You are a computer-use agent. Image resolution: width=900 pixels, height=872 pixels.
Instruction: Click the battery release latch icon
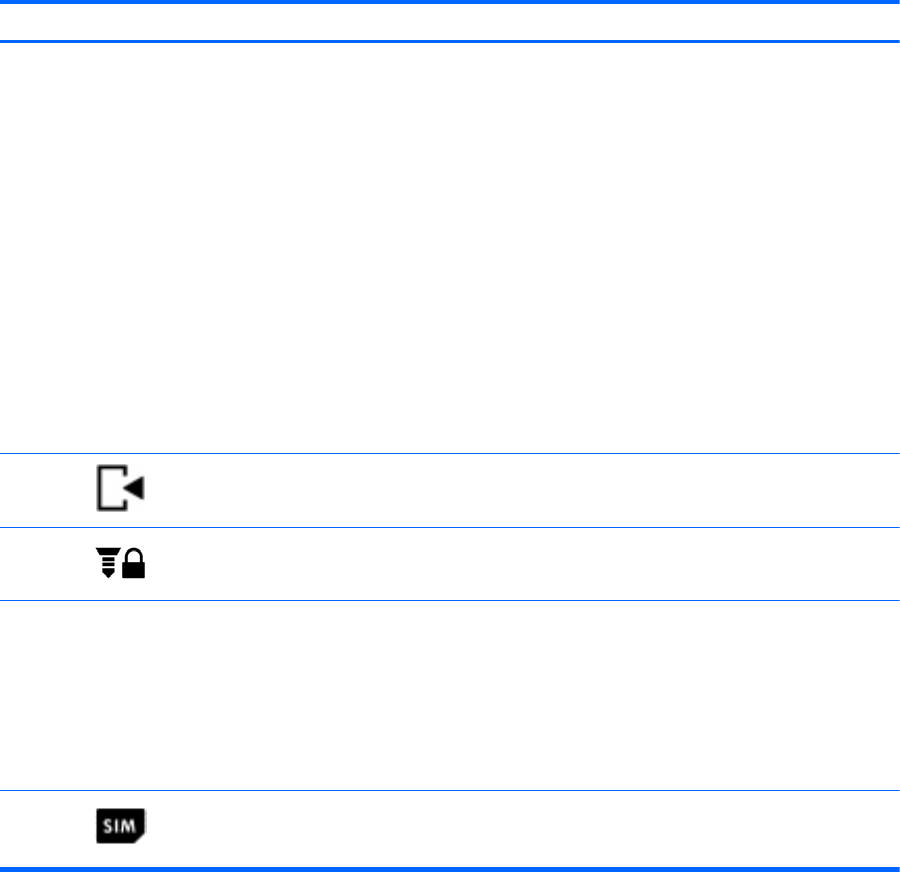pyautogui.click(x=120, y=489)
